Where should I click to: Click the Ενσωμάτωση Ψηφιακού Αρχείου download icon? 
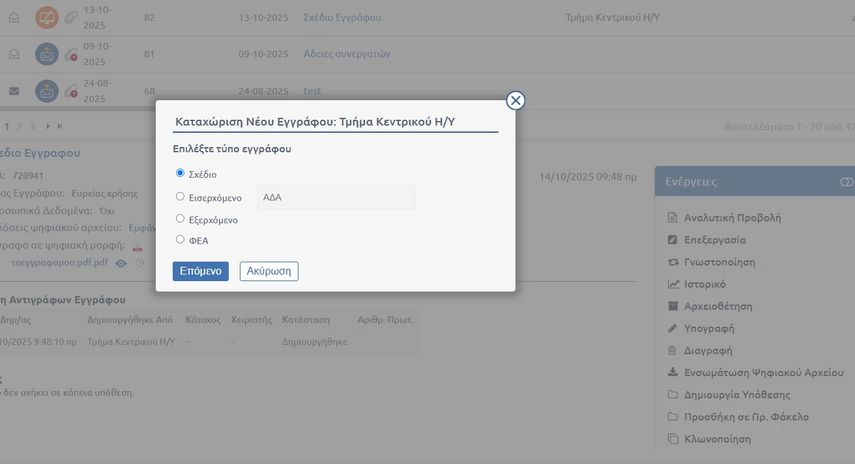coord(673,372)
